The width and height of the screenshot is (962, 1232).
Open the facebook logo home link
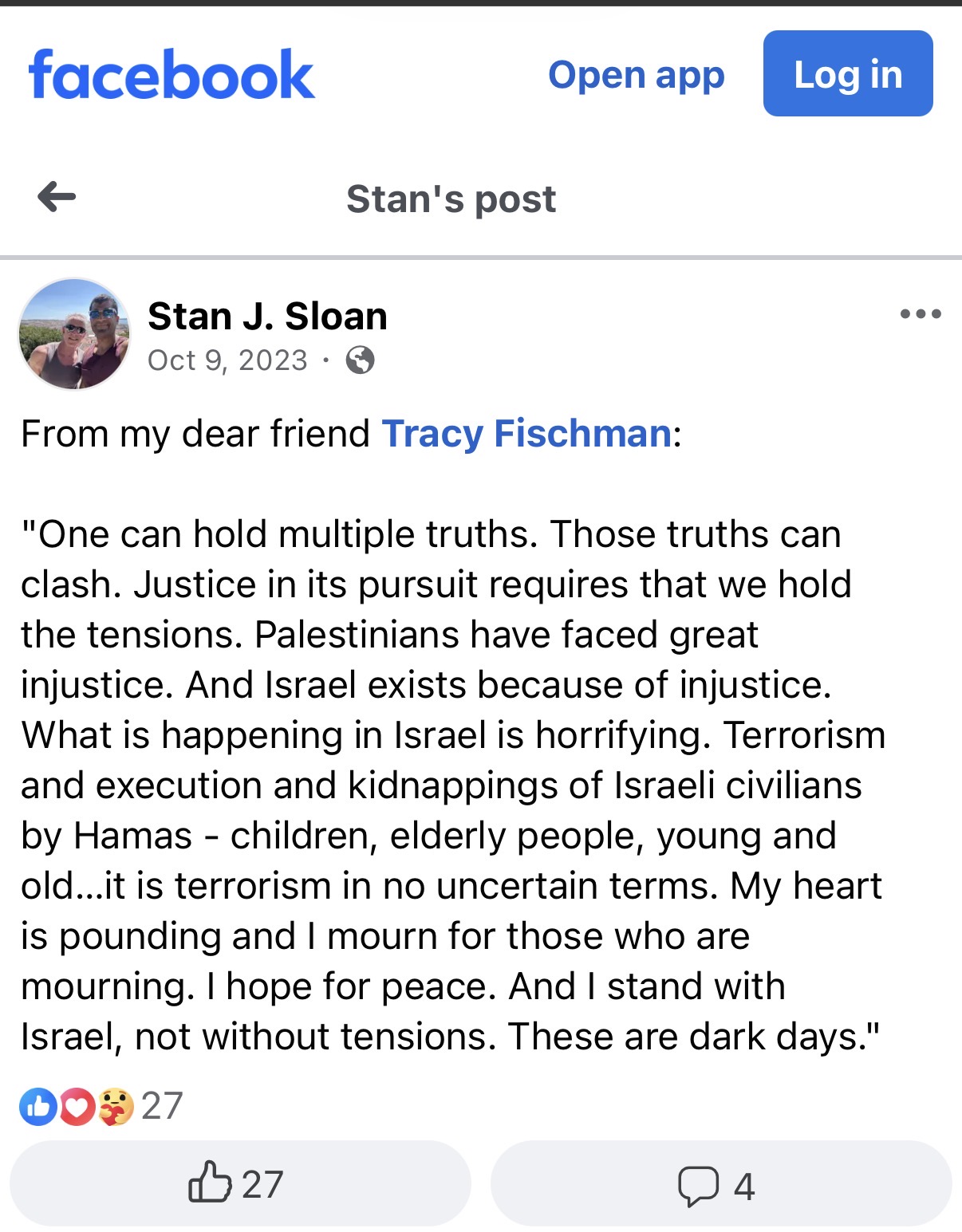point(172,74)
